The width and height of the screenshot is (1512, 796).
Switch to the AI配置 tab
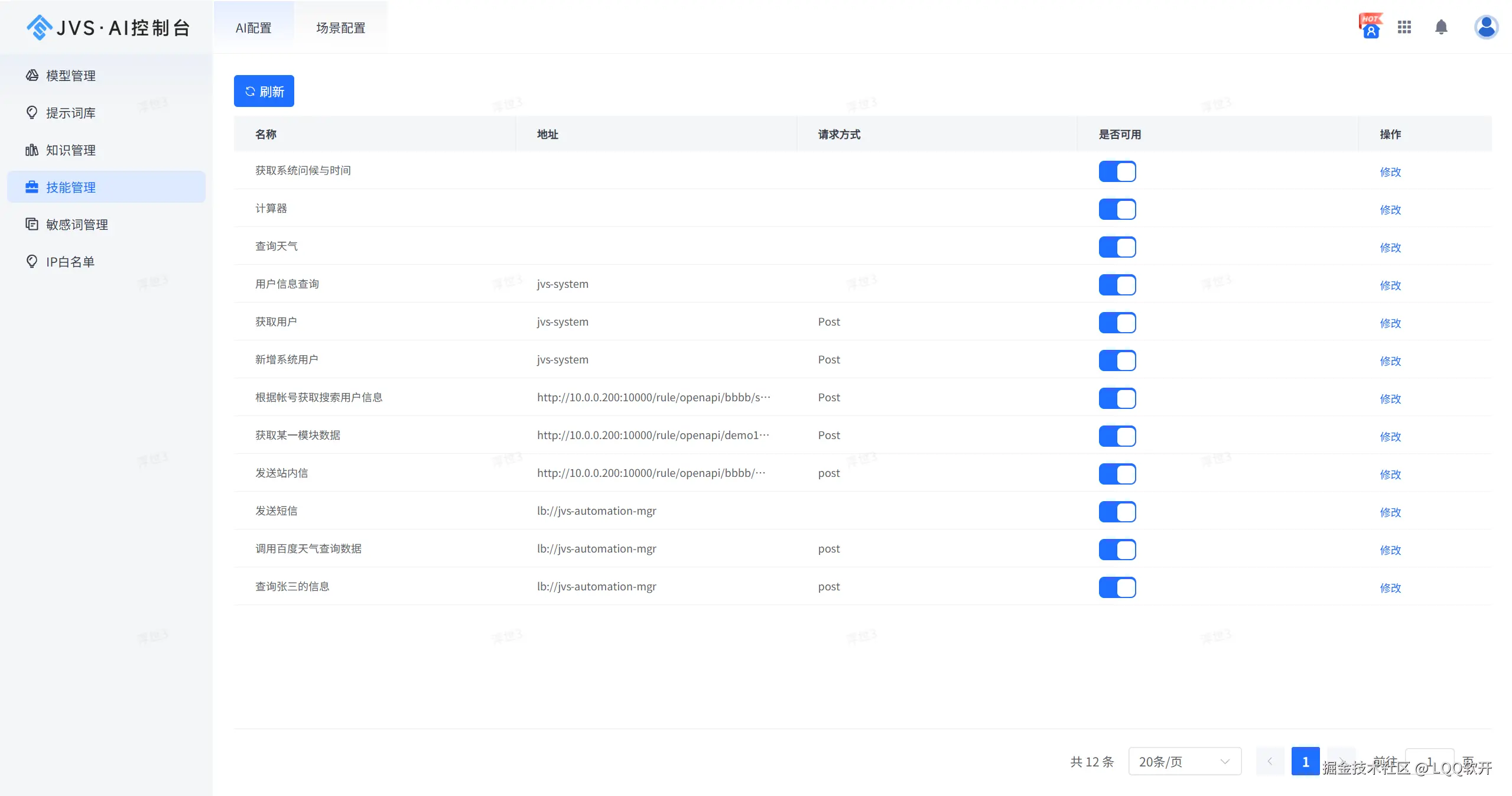pos(253,27)
